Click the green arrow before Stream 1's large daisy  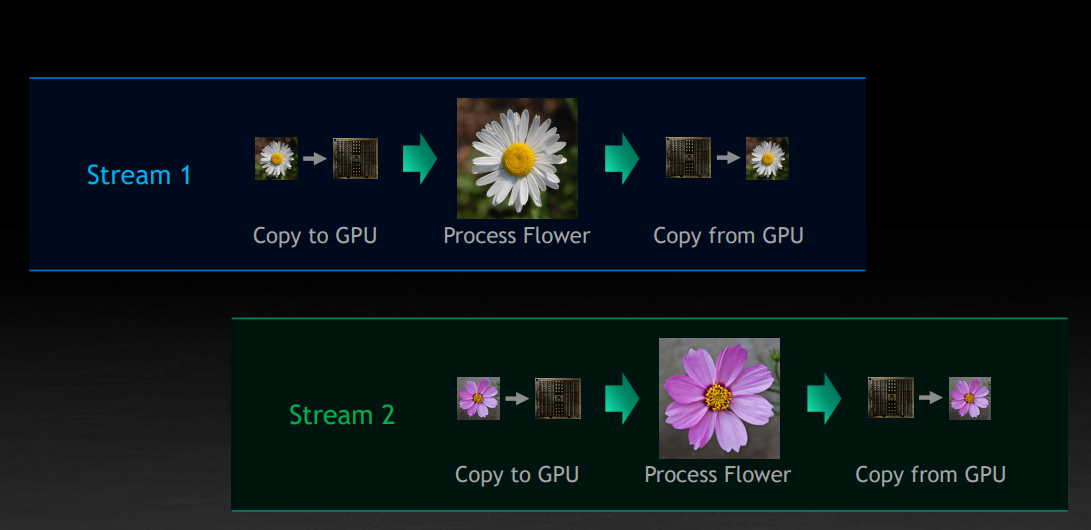point(420,159)
